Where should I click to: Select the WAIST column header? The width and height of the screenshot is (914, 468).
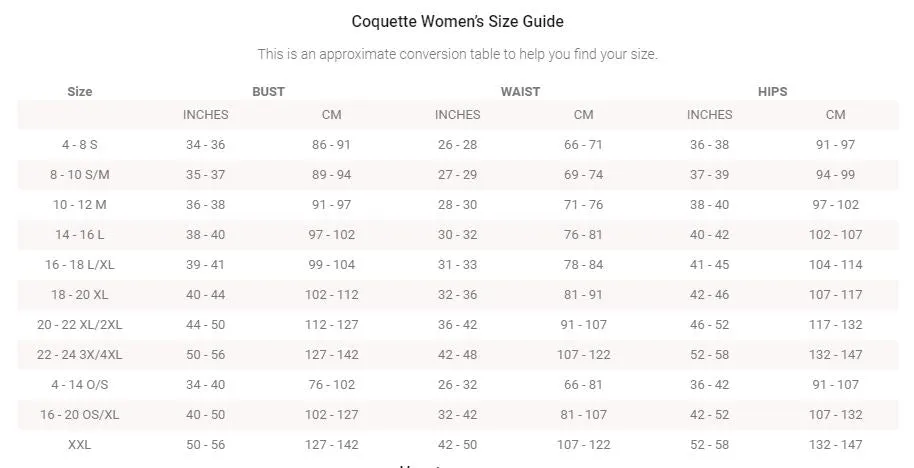(520, 92)
